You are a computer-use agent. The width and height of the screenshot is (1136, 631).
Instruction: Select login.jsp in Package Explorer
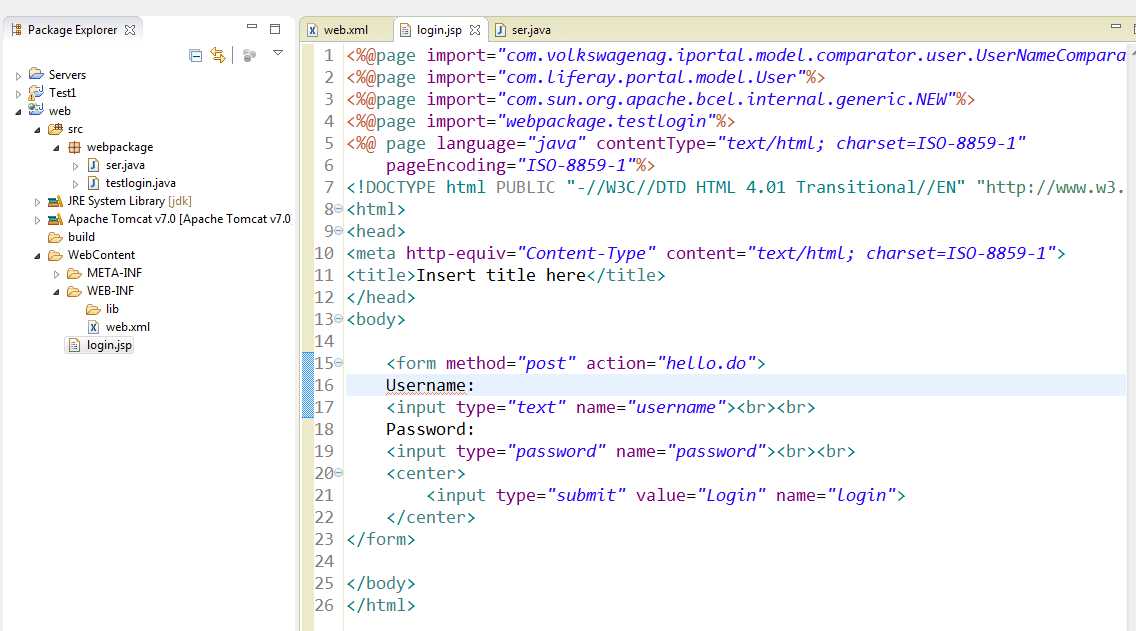click(x=109, y=345)
